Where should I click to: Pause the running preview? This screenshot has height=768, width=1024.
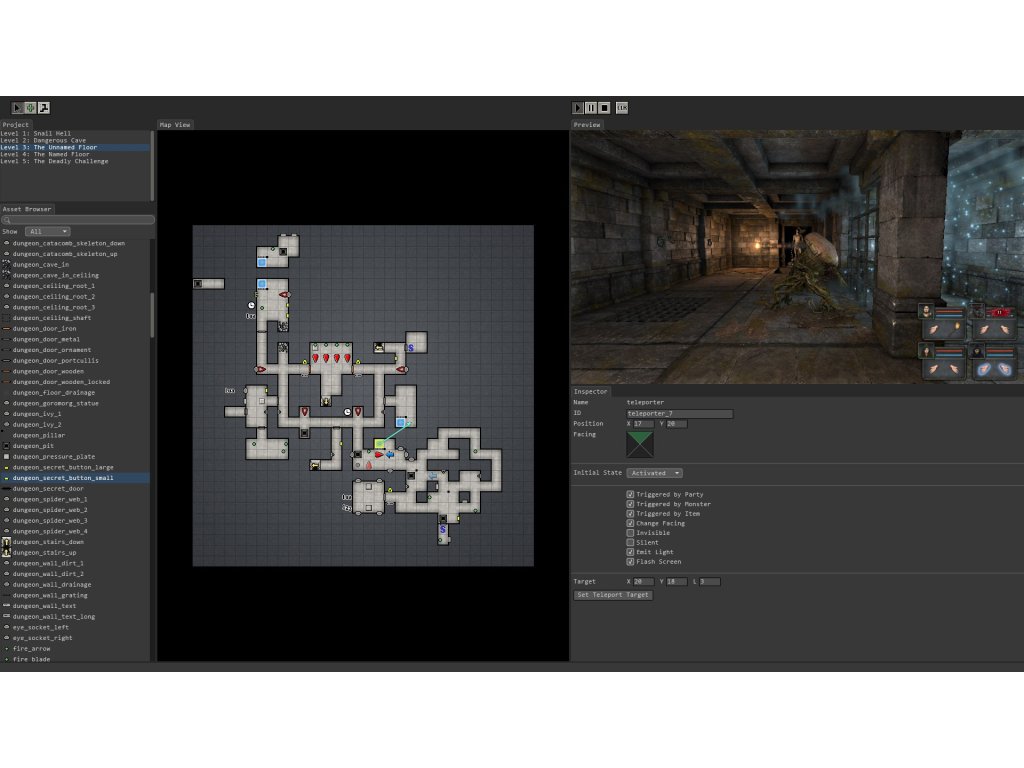591,108
